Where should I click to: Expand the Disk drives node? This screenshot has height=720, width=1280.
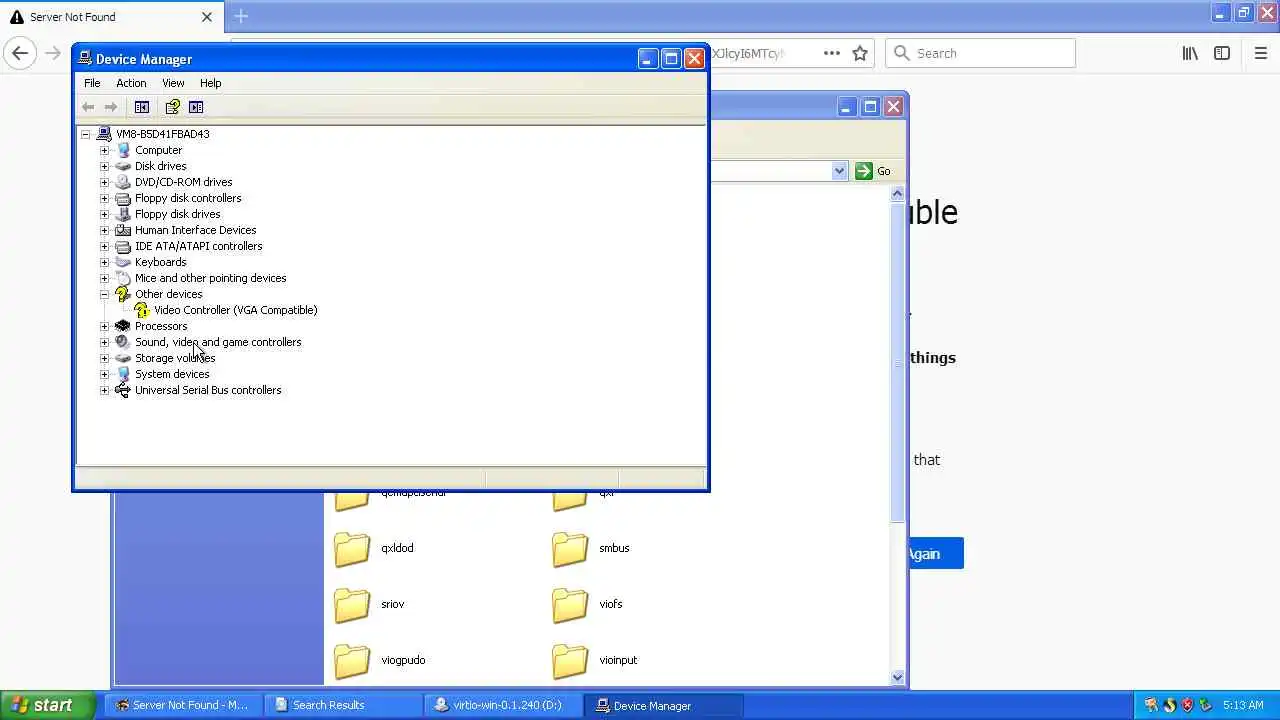pos(104,166)
